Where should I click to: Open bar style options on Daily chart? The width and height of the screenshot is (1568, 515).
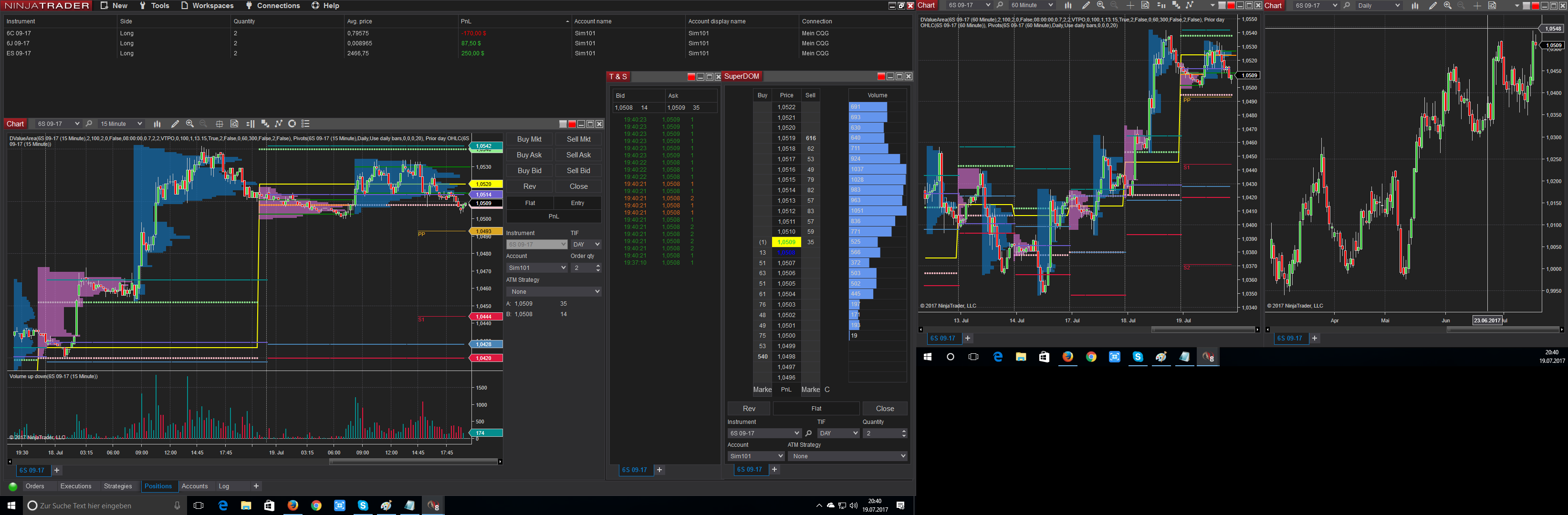pyautogui.click(x=1415, y=5)
